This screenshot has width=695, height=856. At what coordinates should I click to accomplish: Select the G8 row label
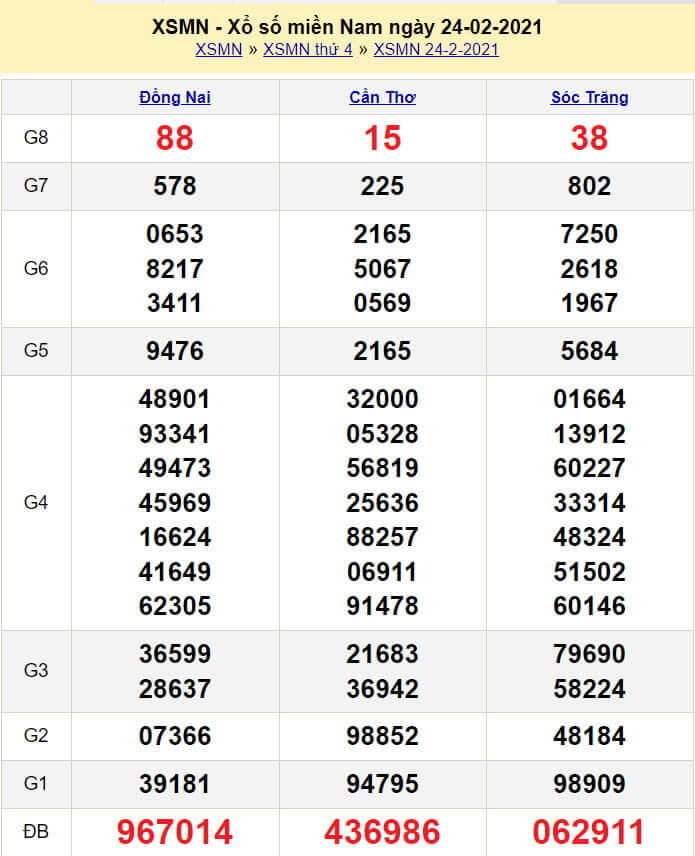[36, 138]
